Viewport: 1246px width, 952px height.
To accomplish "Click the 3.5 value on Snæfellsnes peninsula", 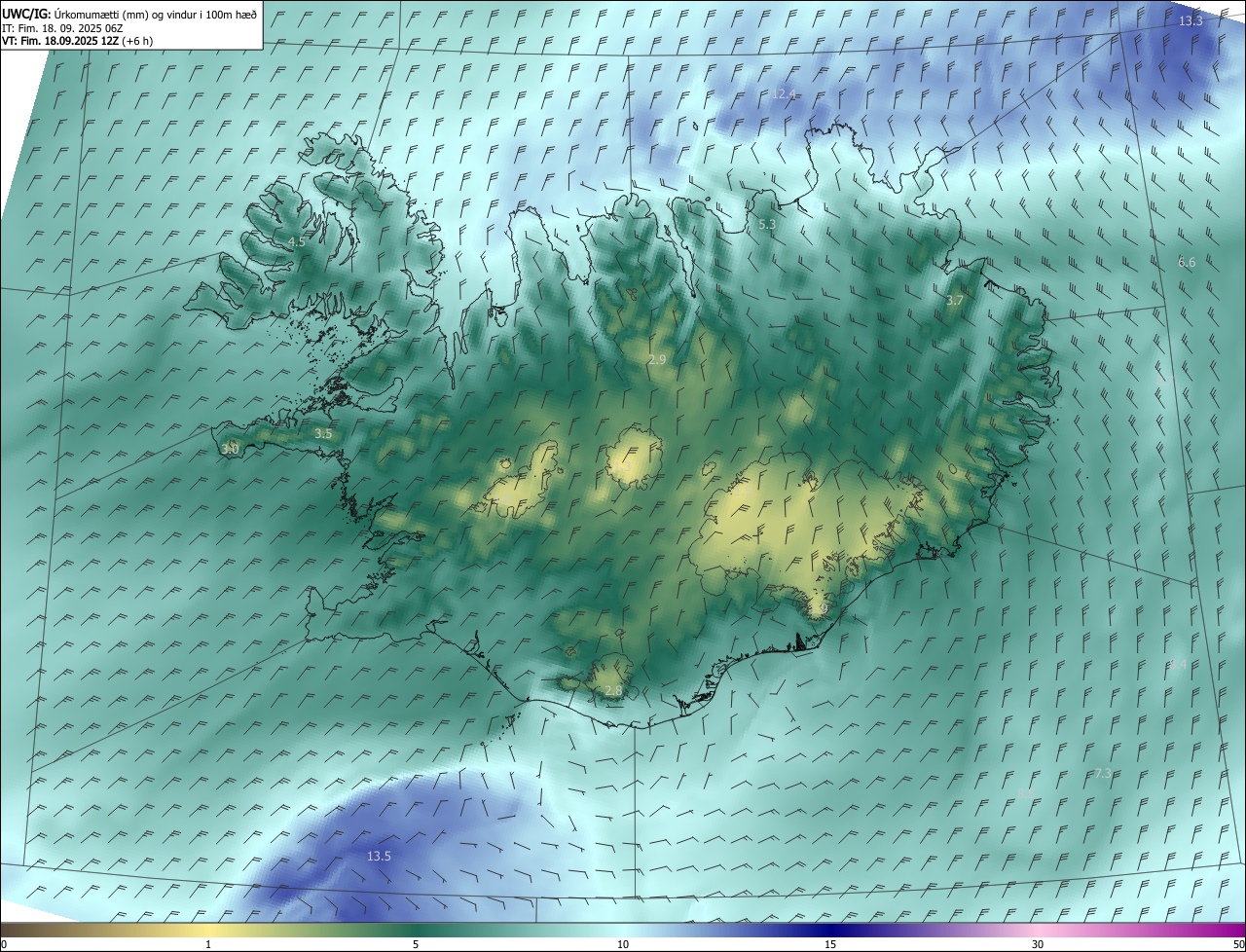I will (324, 433).
